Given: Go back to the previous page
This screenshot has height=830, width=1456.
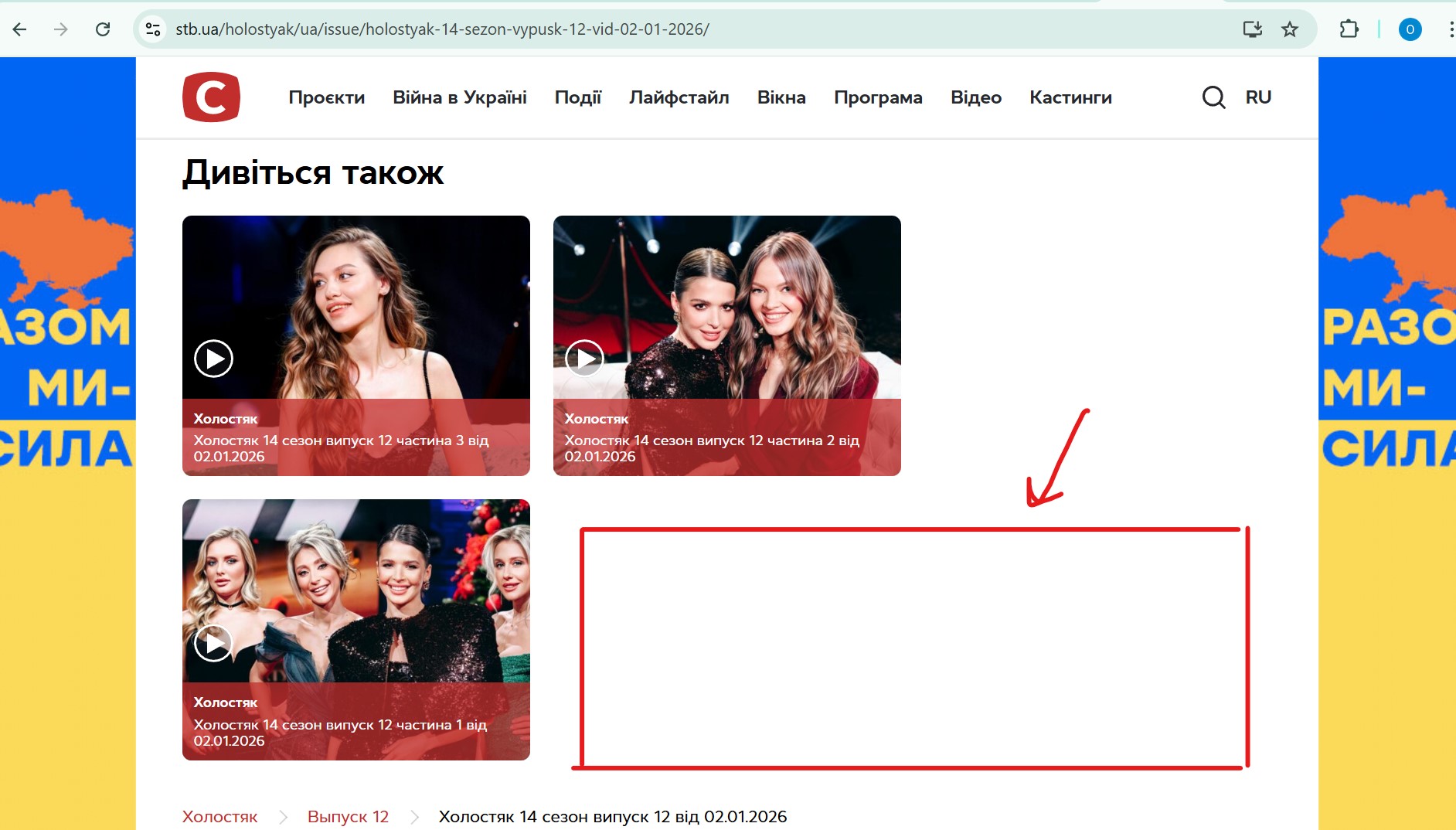Looking at the screenshot, I should pos(20,29).
